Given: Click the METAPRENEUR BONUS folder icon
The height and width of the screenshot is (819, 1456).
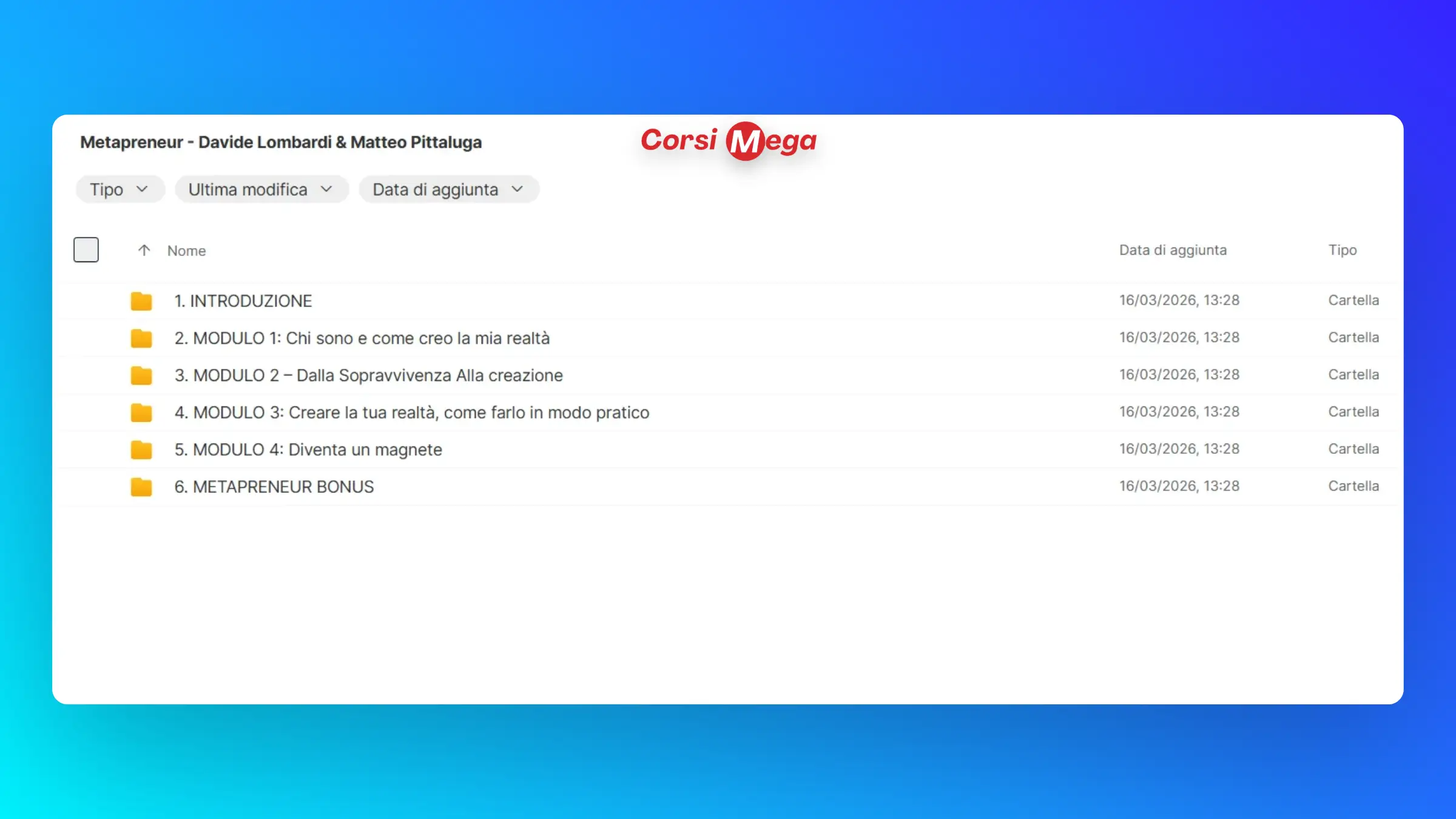Looking at the screenshot, I should [x=141, y=487].
